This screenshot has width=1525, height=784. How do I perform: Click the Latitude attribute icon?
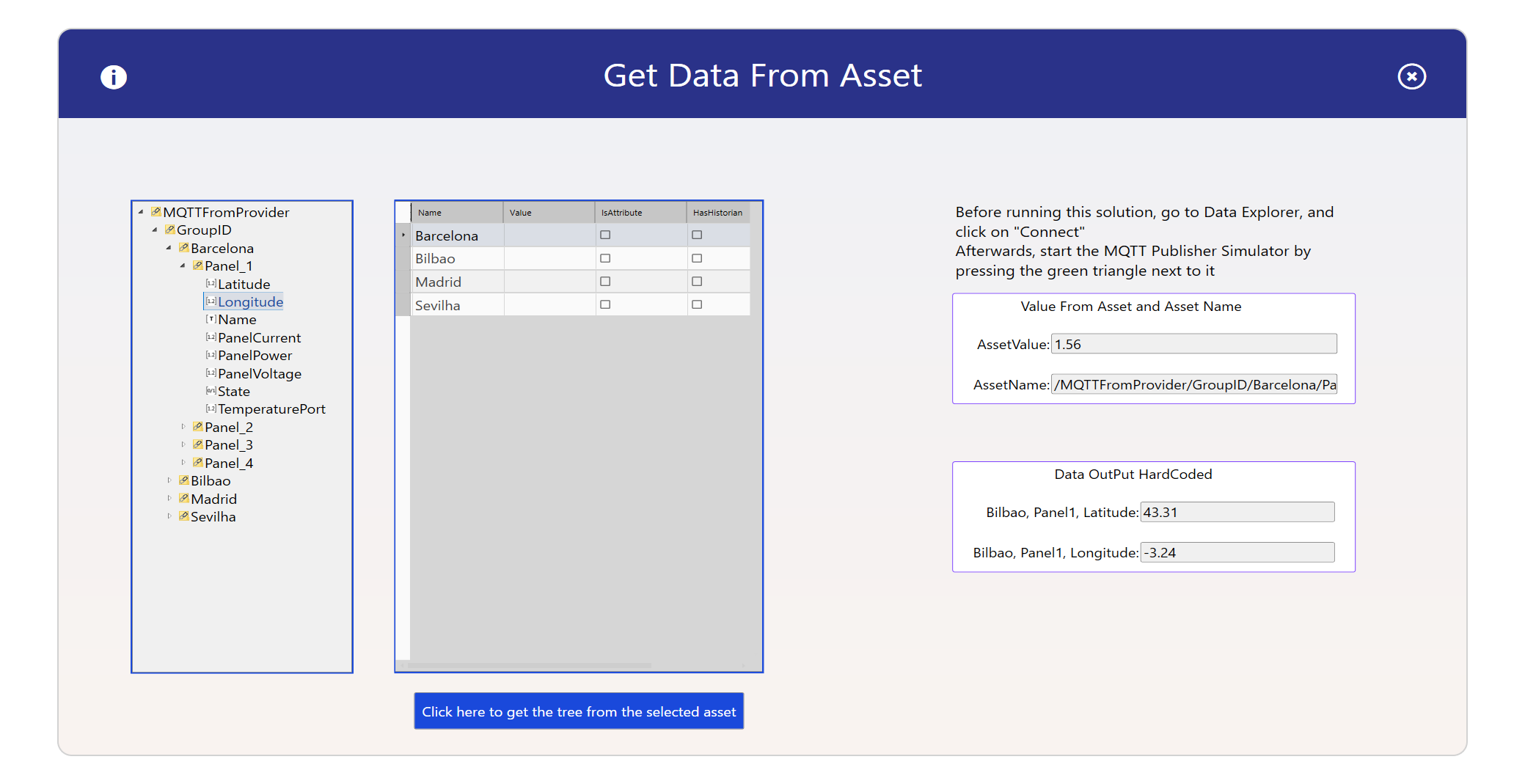pos(211,284)
